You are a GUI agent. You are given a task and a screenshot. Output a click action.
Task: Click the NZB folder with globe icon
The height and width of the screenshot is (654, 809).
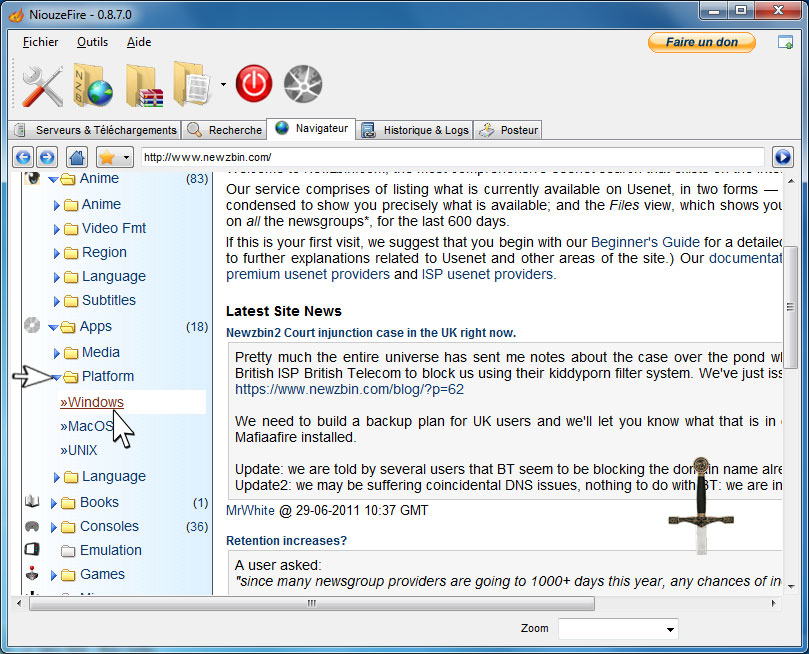pos(93,85)
